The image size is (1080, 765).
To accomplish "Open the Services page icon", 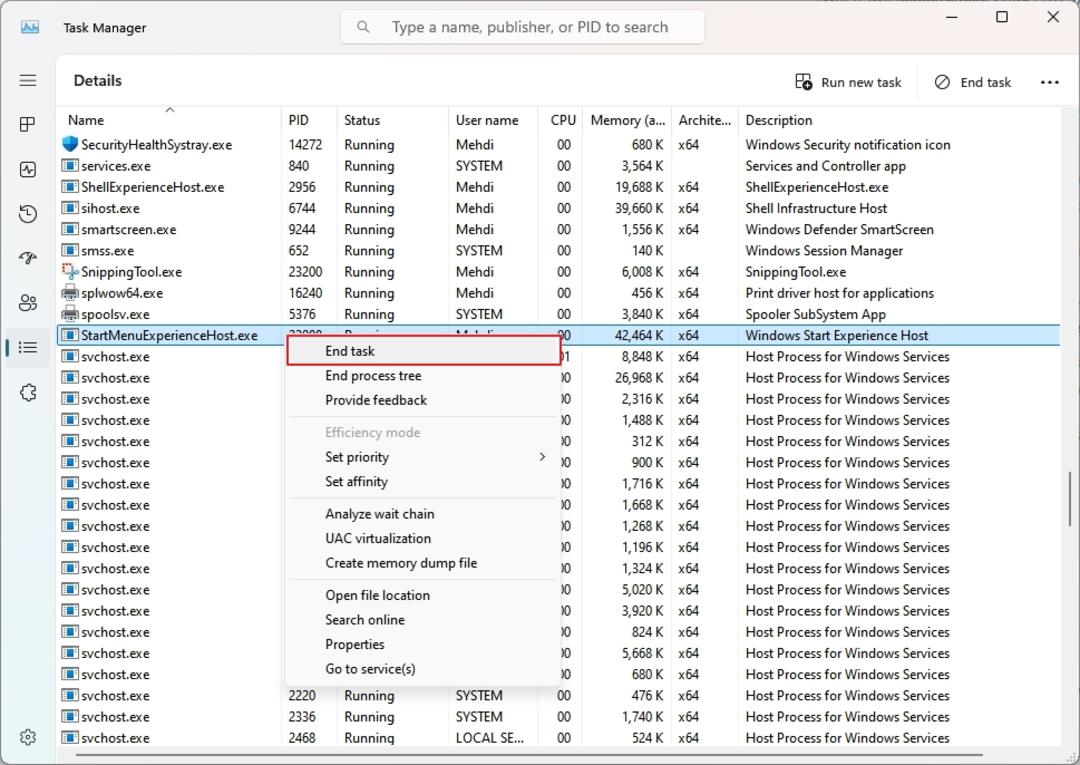I will click(28, 392).
